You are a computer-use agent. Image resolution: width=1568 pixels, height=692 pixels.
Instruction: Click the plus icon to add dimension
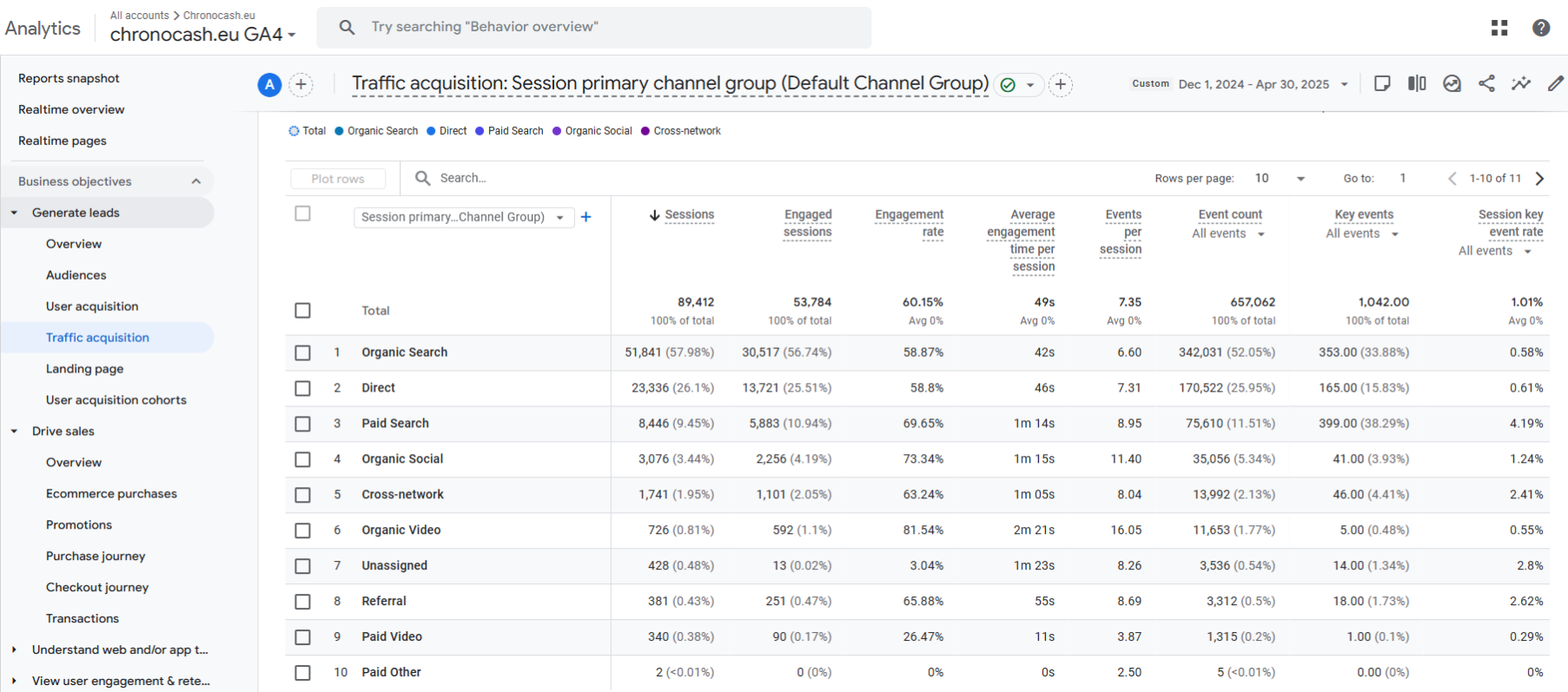click(x=586, y=217)
